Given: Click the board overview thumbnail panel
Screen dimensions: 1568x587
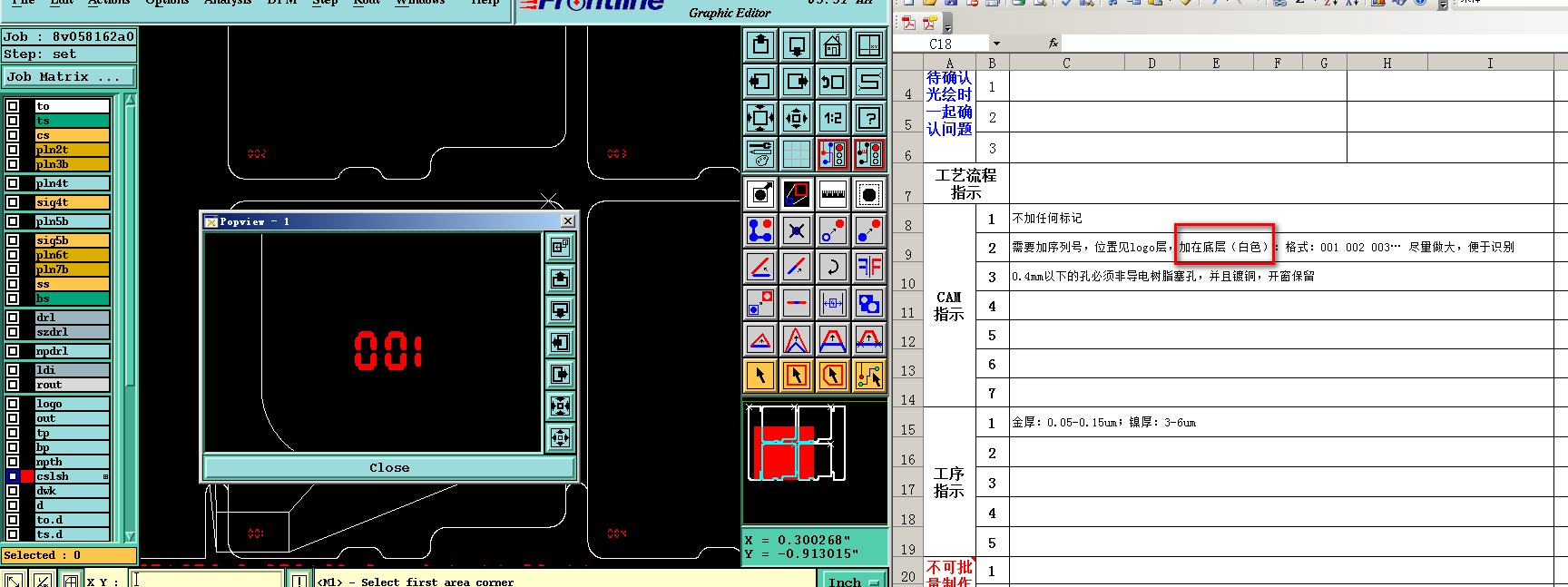Looking at the screenshot, I should click(815, 463).
